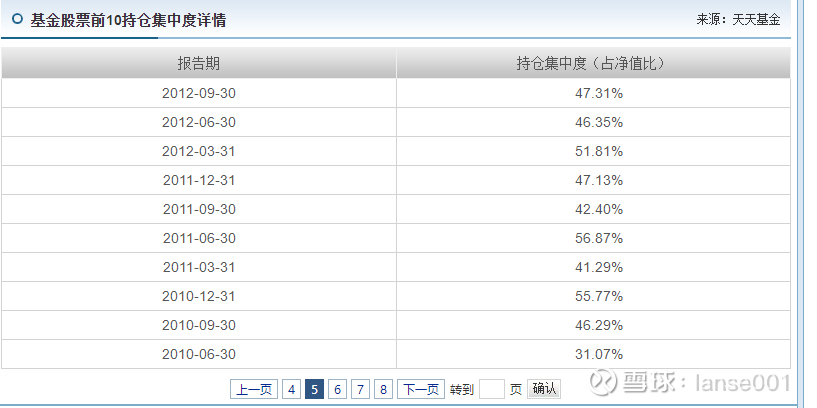Click the 31.07% value in last row
Image resolution: width=817 pixels, height=408 pixels.
point(601,354)
